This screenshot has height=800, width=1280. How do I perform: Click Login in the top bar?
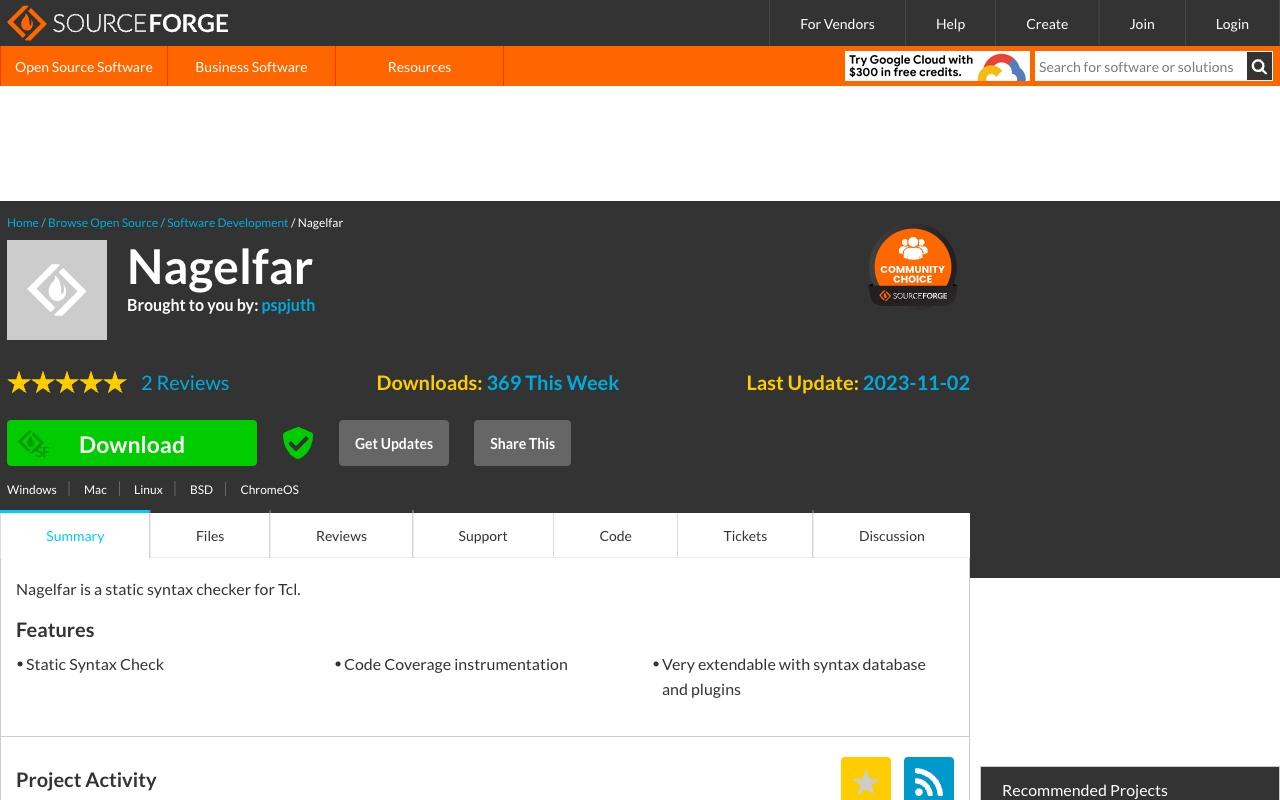coord(1232,23)
